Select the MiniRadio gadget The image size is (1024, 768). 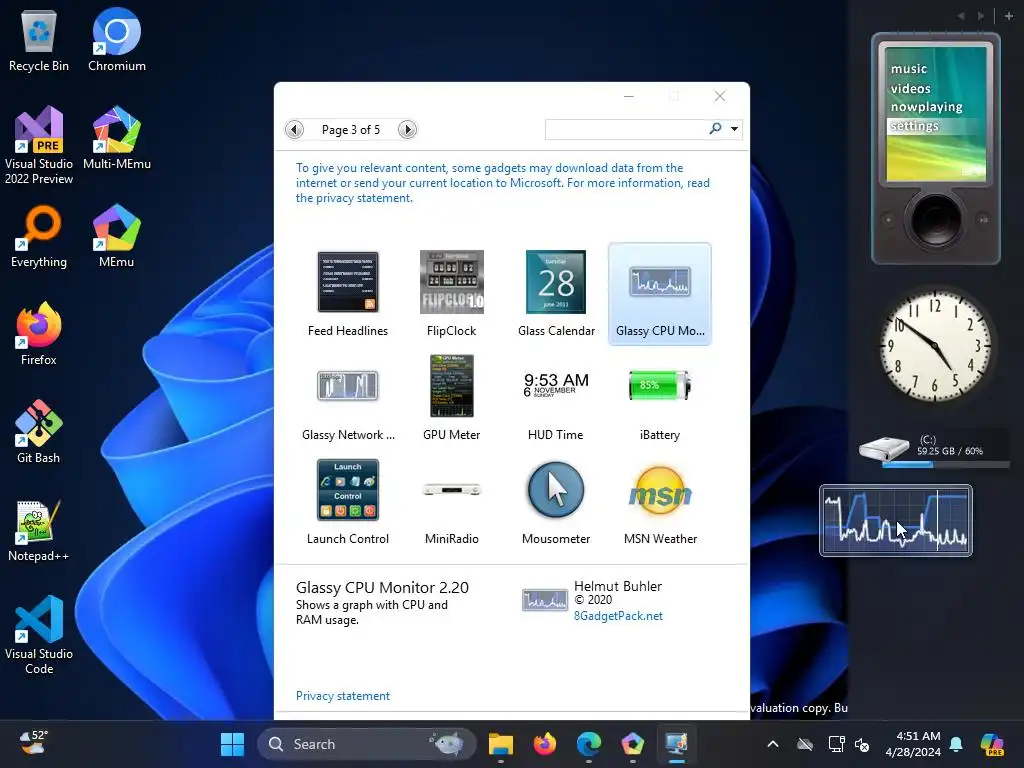pos(451,502)
